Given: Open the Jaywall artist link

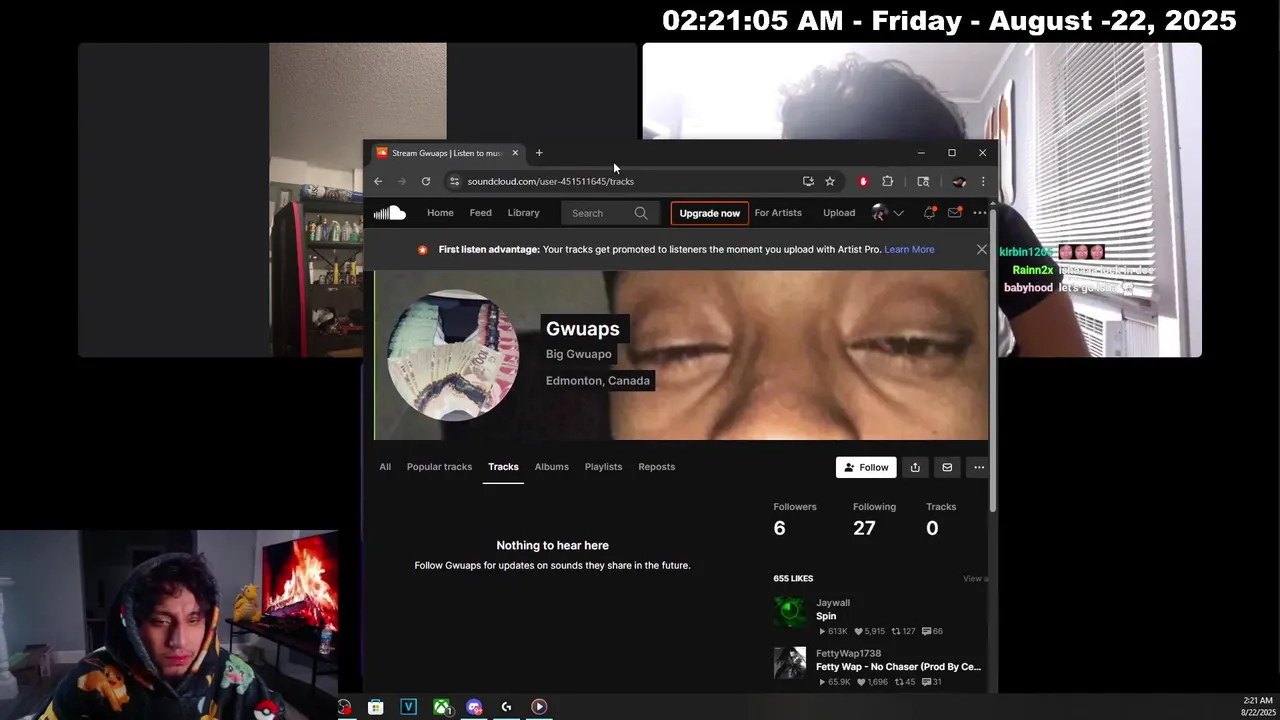Looking at the screenshot, I should 833,603.
